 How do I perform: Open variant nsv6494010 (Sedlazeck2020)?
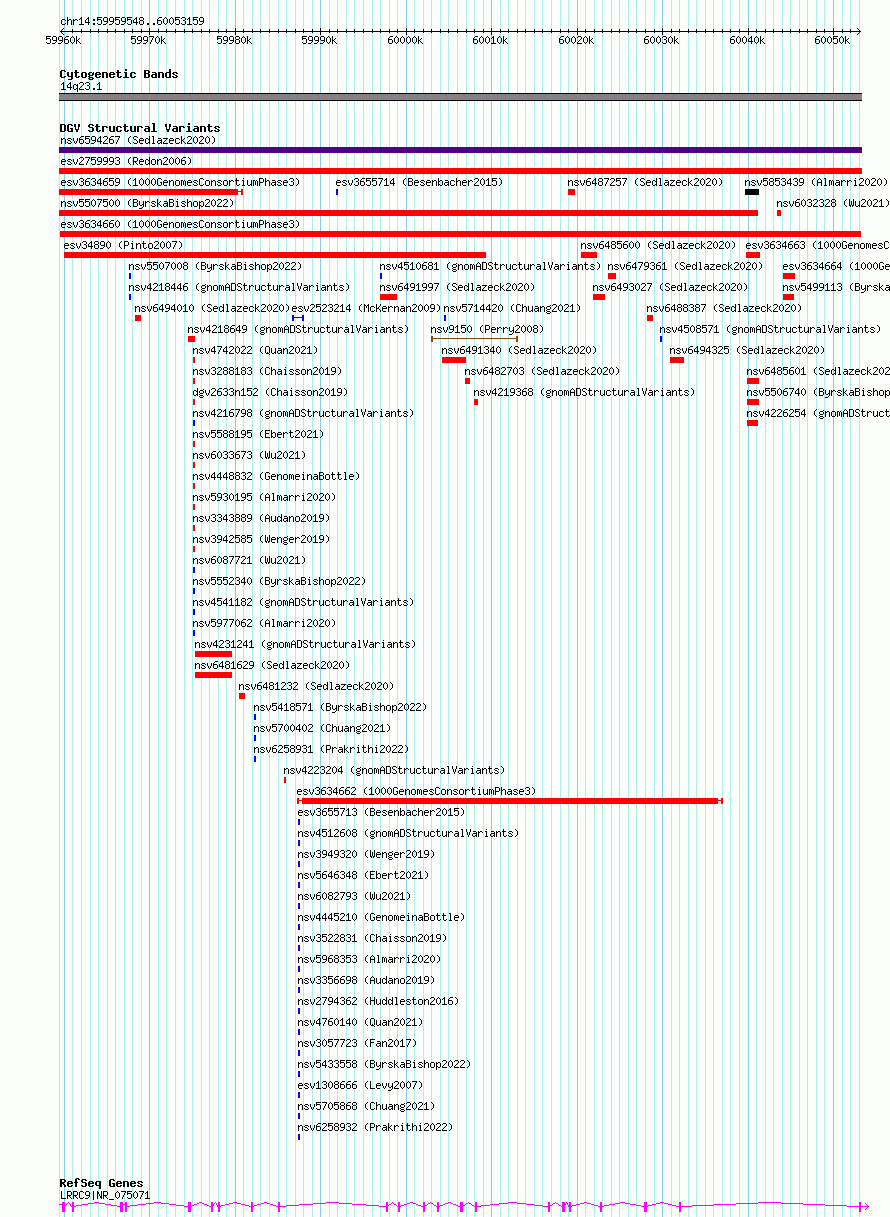click(212, 308)
